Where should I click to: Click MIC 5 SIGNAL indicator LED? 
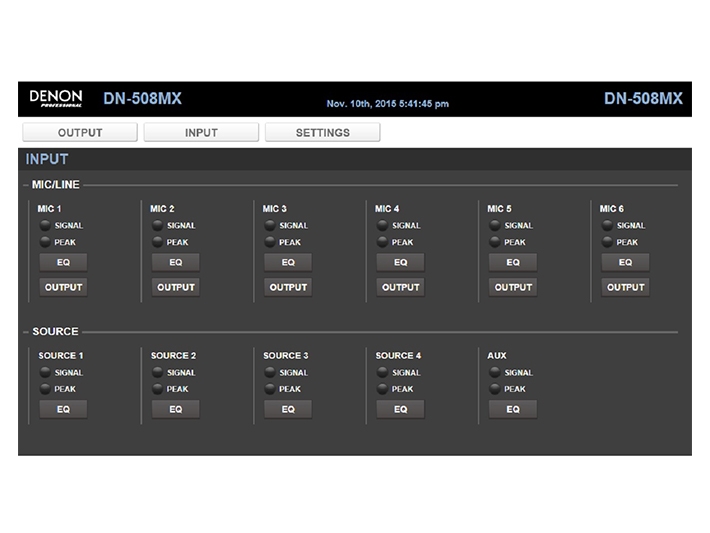pos(495,225)
